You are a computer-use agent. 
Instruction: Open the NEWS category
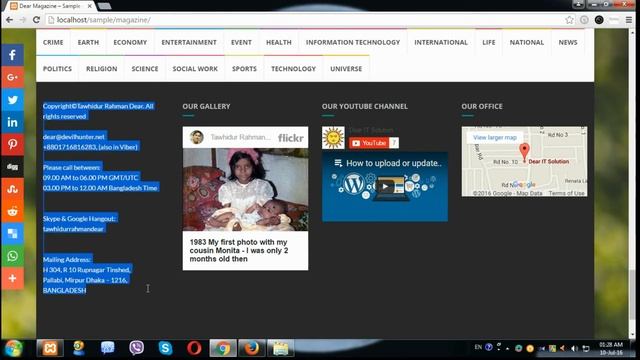[x=568, y=42]
